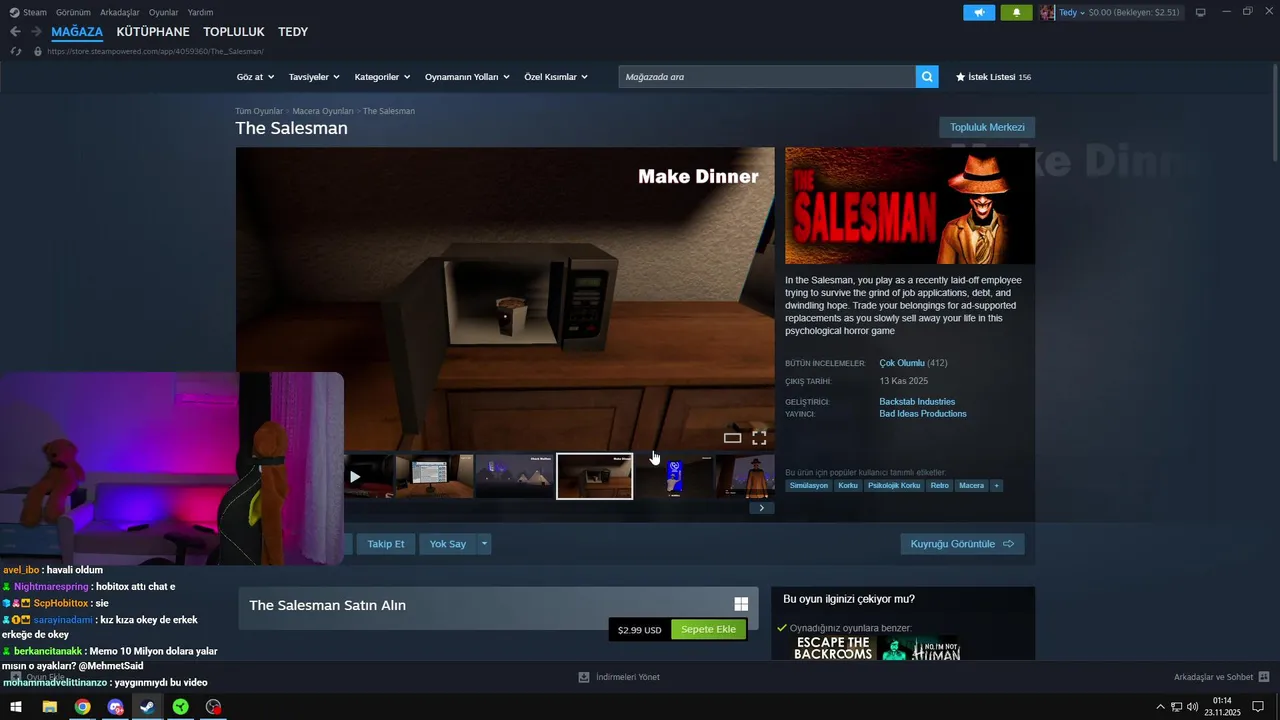Viewport: 1280px width, 720px height.
Task: Switch to Big Picture mode monitor icon
Action: point(1201,12)
